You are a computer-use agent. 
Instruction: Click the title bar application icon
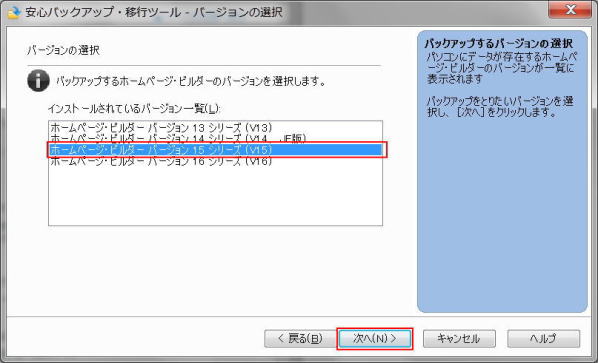pos(14,12)
